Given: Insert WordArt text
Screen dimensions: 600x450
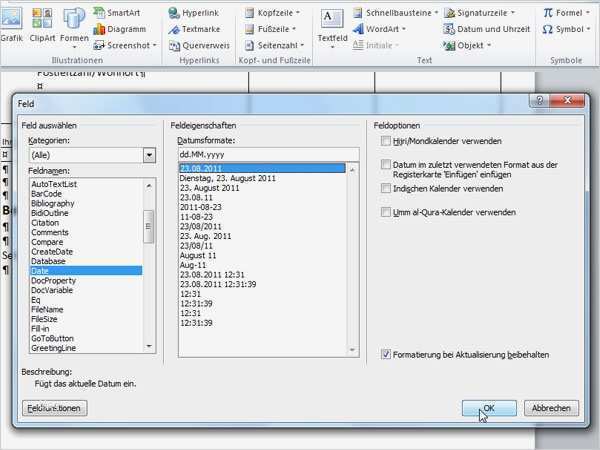Looking at the screenshot, I should [379, 29].
